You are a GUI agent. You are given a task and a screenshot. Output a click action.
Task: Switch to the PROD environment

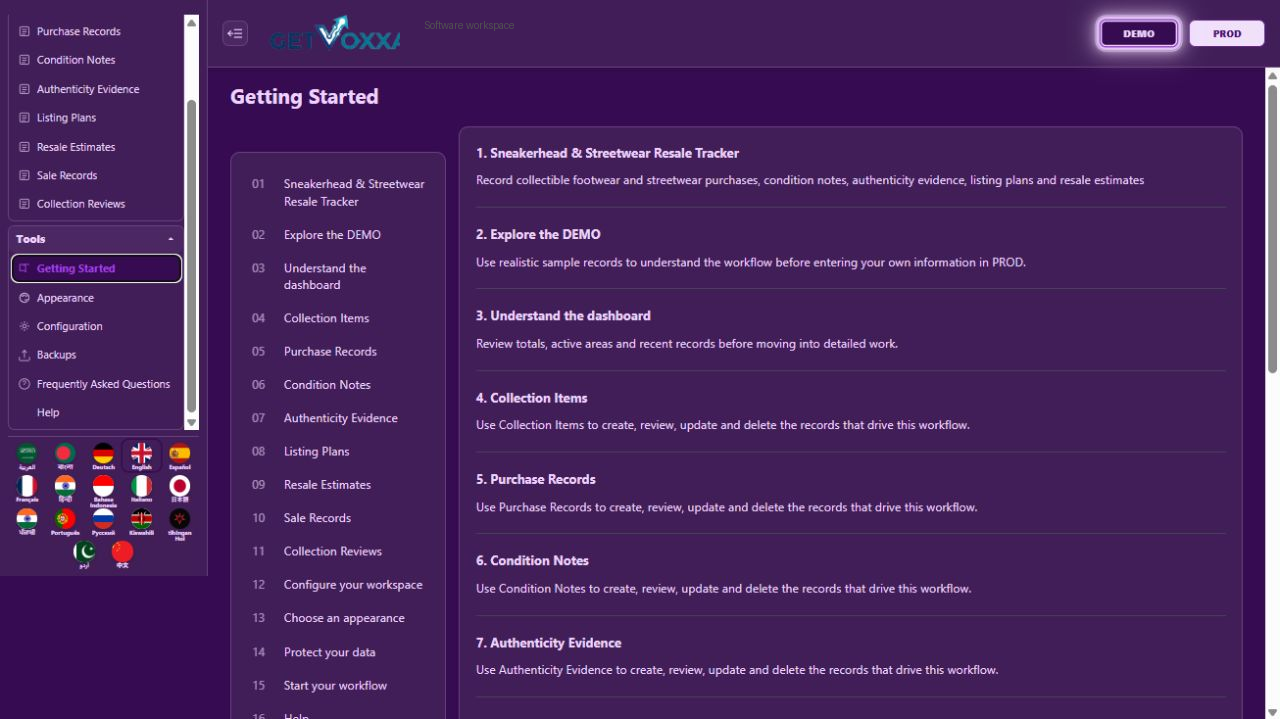click(1227, 33)
